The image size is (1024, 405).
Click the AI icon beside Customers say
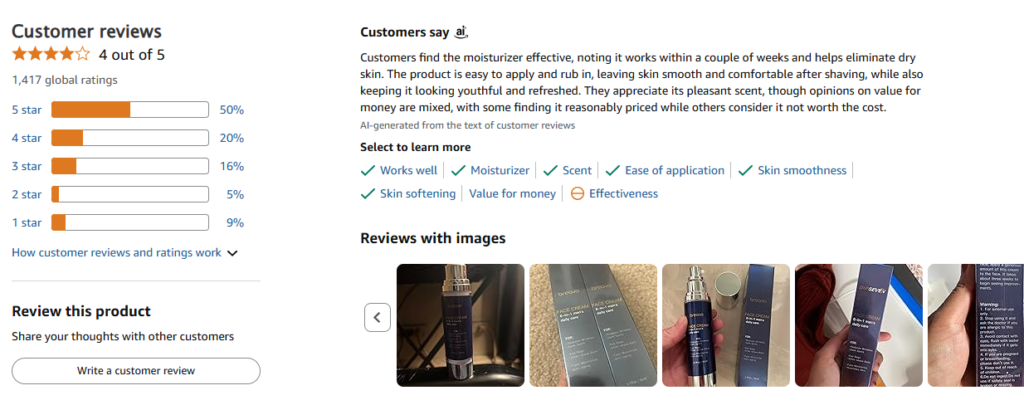click(461, 32)
